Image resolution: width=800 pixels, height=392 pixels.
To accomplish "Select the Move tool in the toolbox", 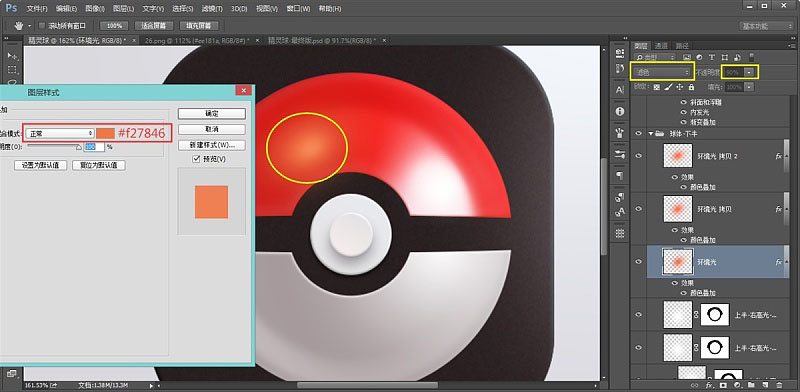I will (x=12, y=56).
